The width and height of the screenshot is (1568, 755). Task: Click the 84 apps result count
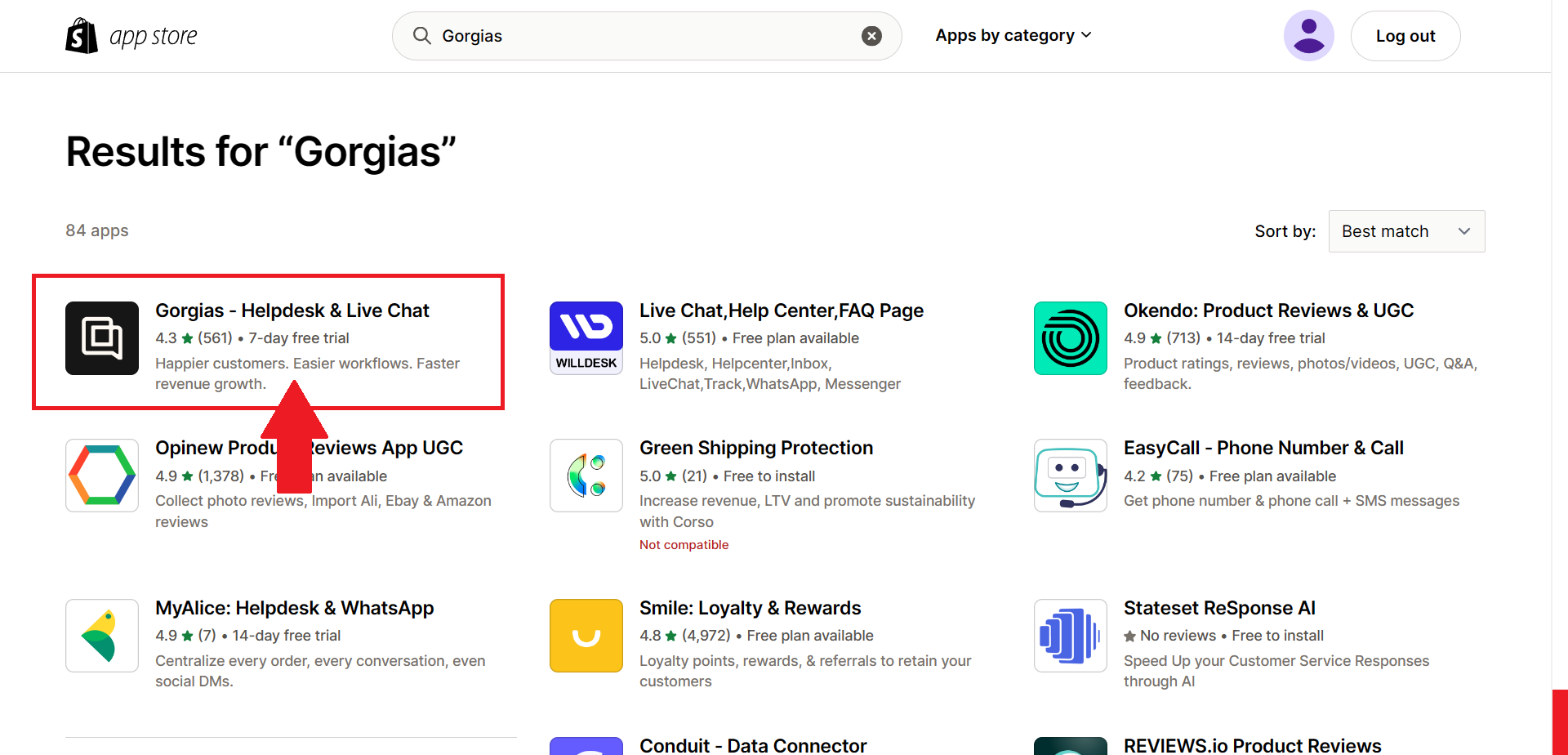97,230
